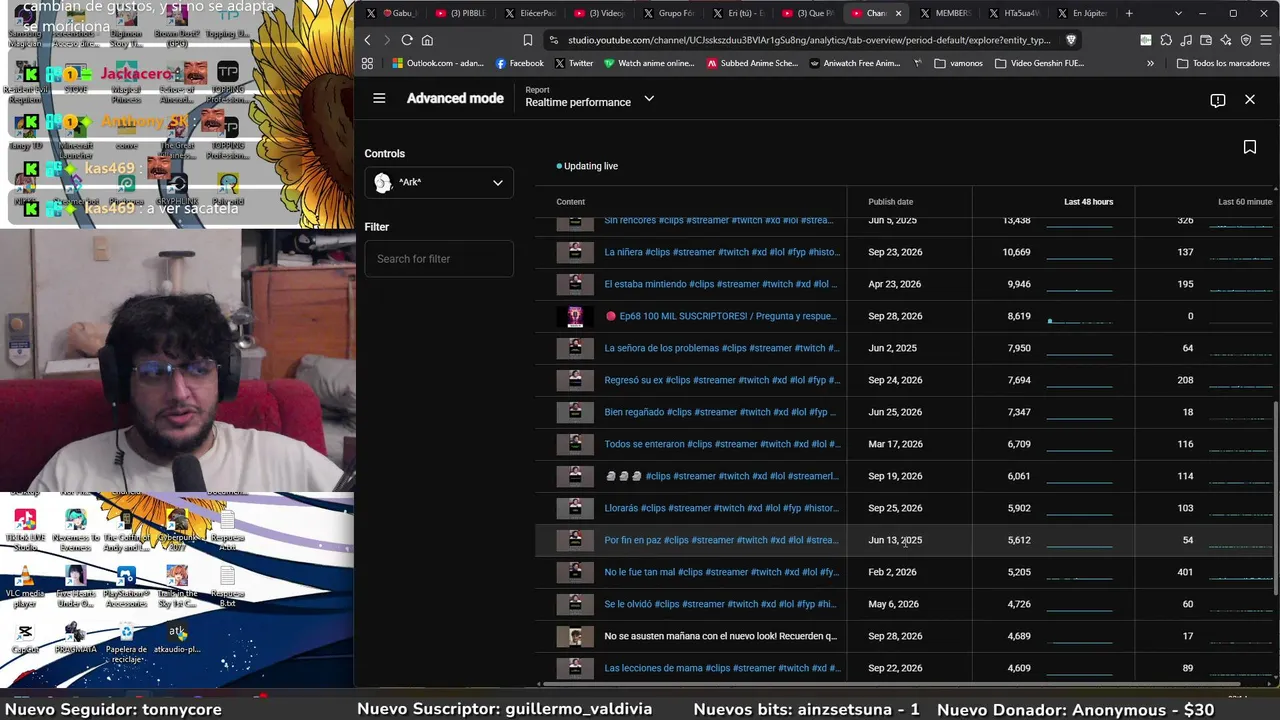This screenshot has height=720, width=1280.
Task: Switch to the ElécerPac browser tab
Action: click(x=530, y=13)
